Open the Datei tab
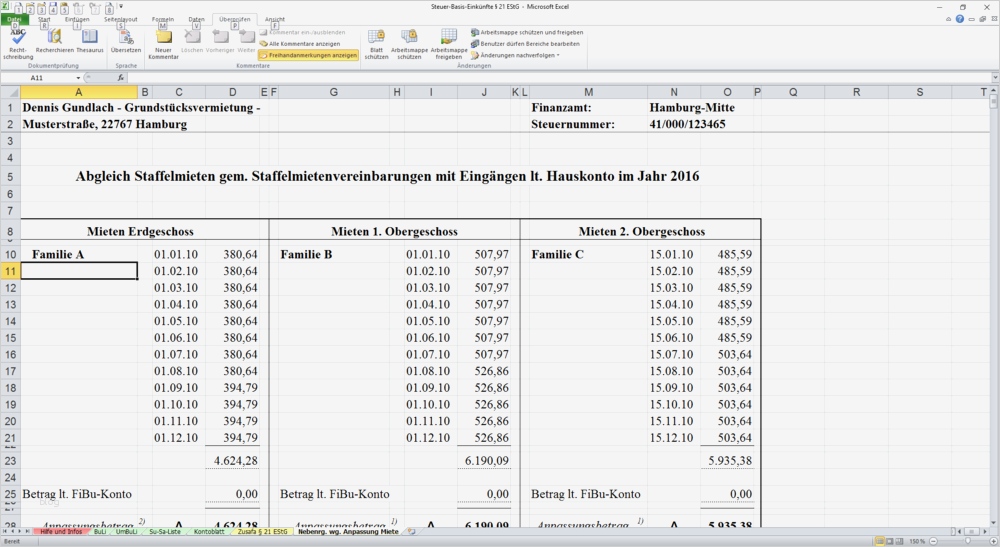Viewport: 1000px width, 547px height. (x=14, y=20)
